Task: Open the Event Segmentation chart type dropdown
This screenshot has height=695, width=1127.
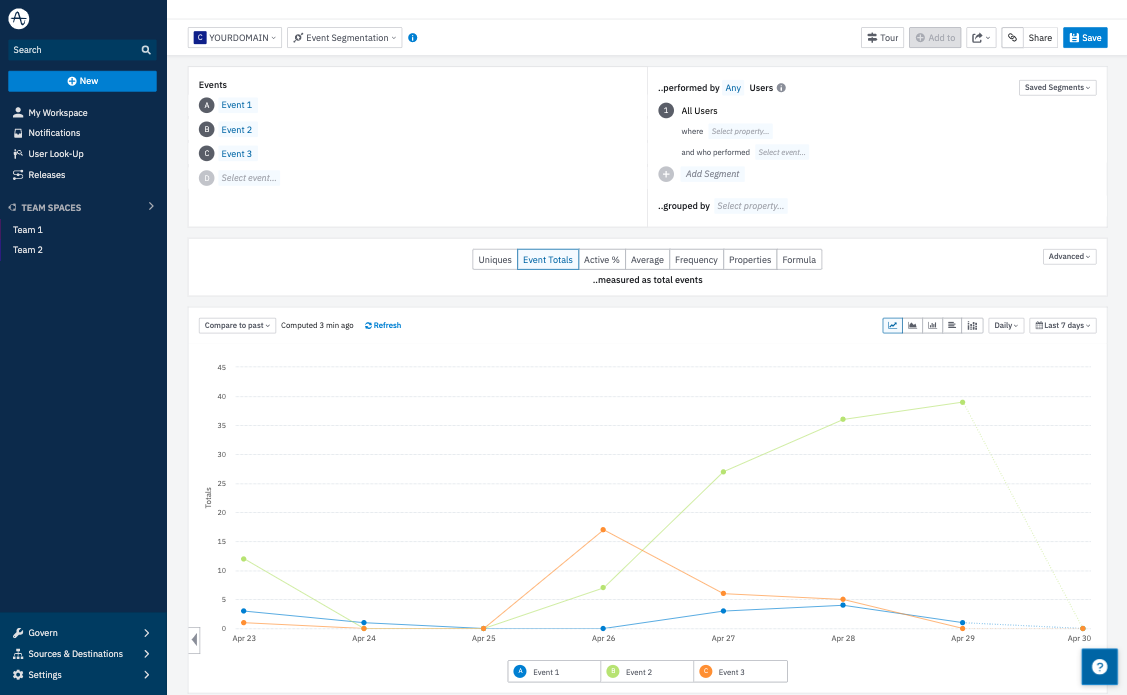Action: pyautogui.click(x=344, y=37)
